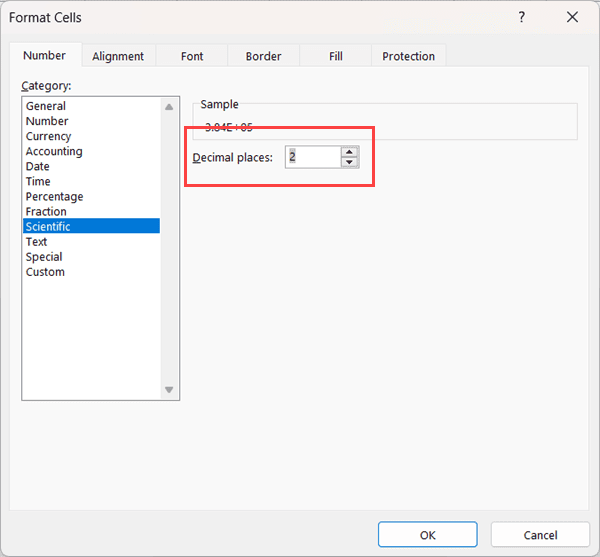This screenshot has height=557, width=600.
Task: Click the Help question mark icon
Action: click(x=521, y=17)
